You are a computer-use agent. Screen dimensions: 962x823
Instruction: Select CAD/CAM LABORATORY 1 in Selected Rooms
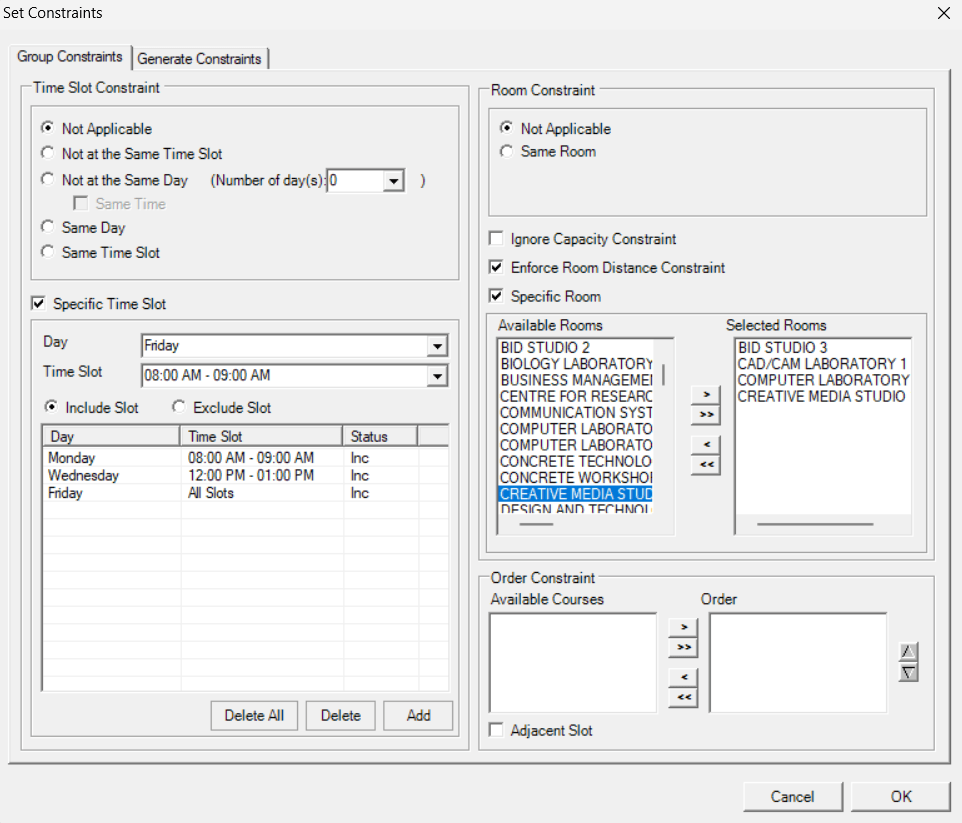tap(822, 364)
